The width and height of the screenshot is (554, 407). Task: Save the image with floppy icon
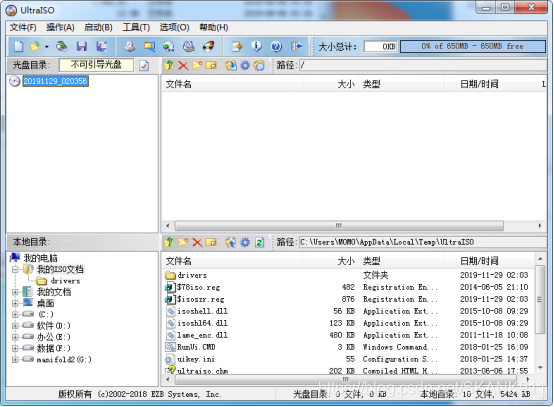[x=82, y=46]
